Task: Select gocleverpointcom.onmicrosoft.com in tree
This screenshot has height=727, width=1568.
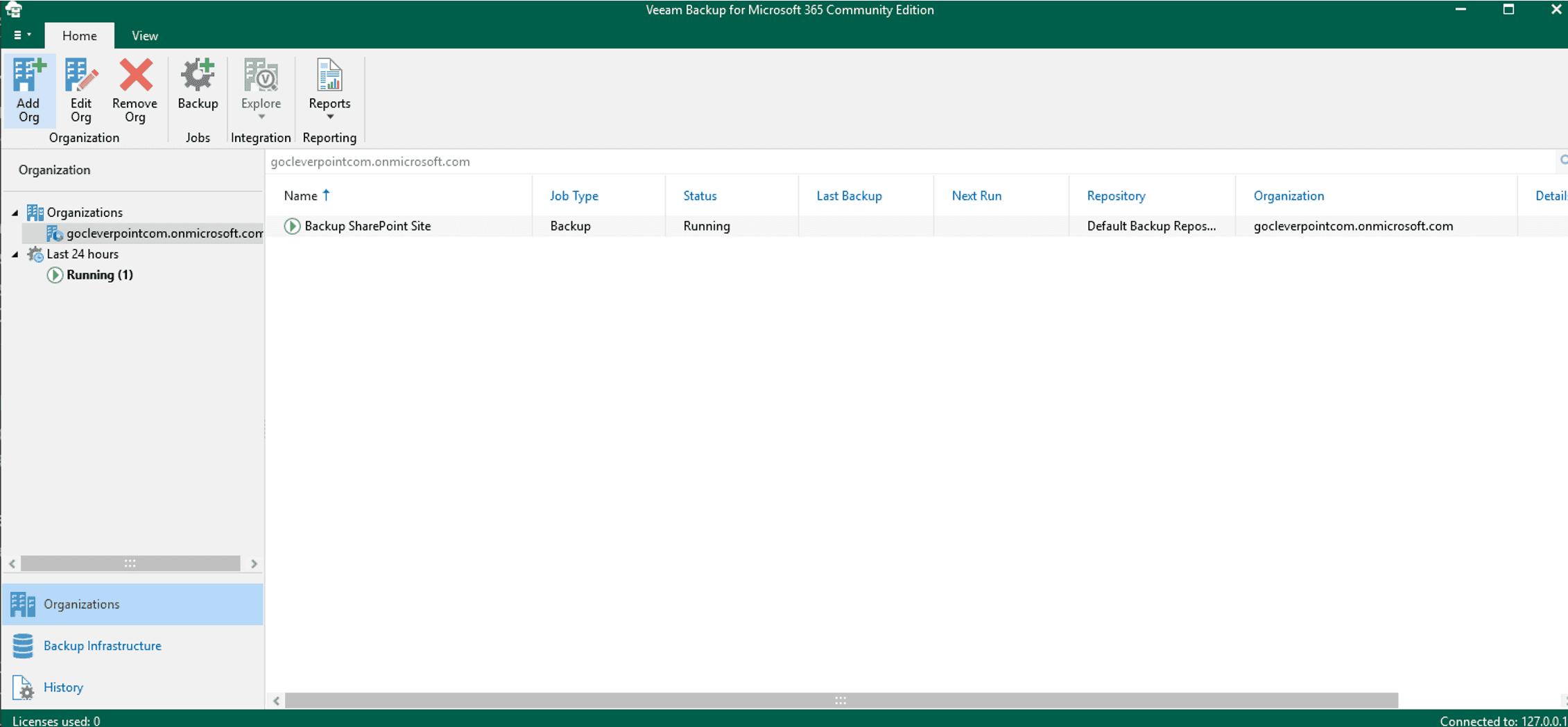Action: pyautogui.click(x=164, y=234)
